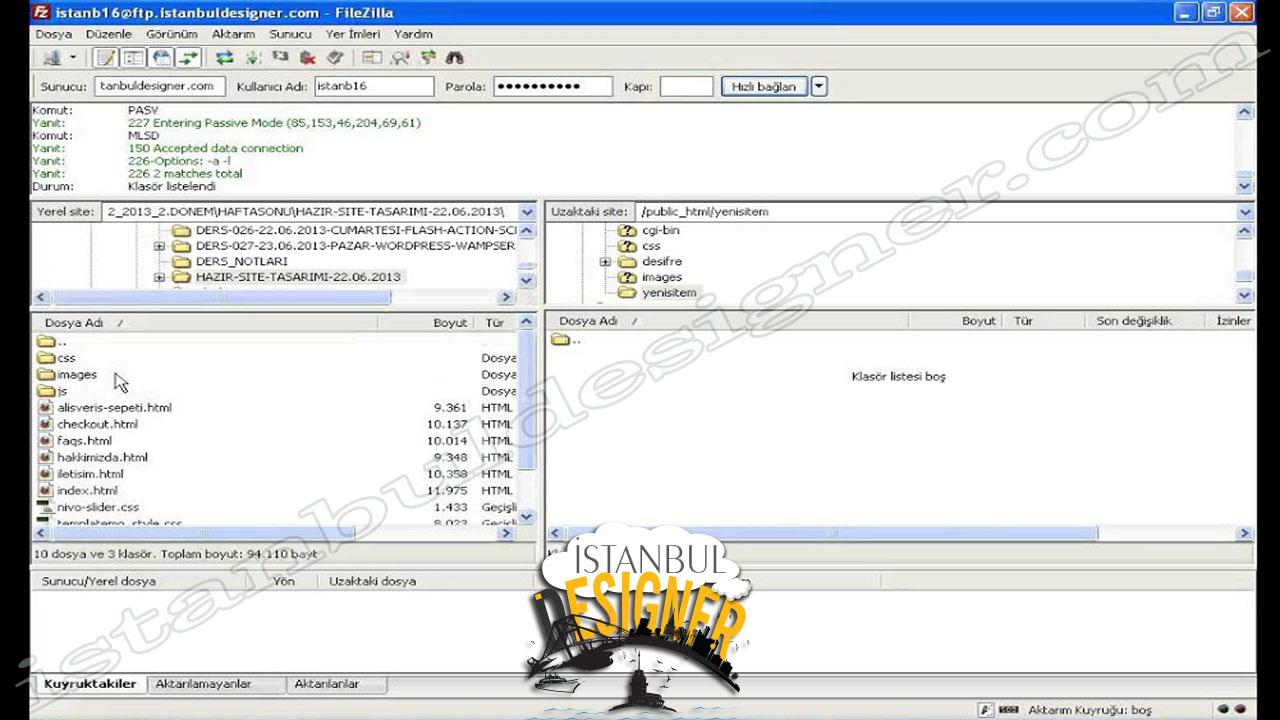
Task: Open the Düzenle menu
Action: [108, 34]
